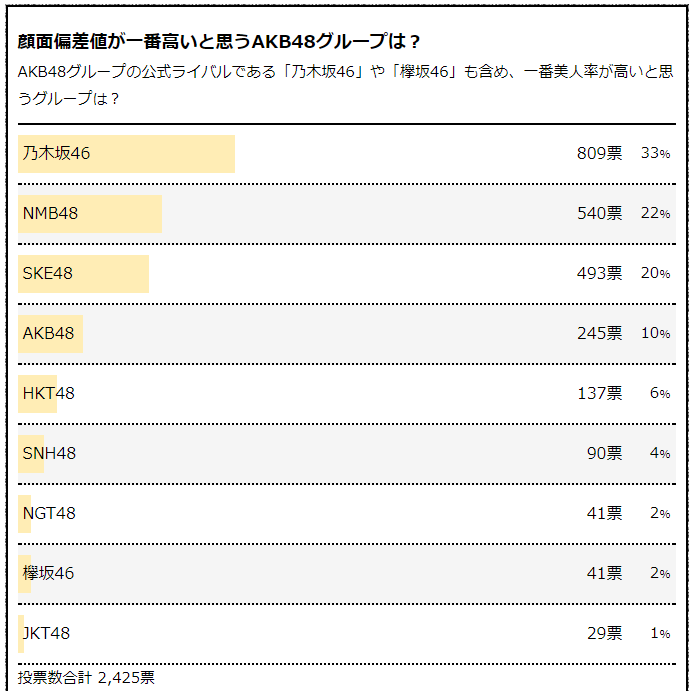
Task: Click the NGT48 option label
Action: [49, 514]
